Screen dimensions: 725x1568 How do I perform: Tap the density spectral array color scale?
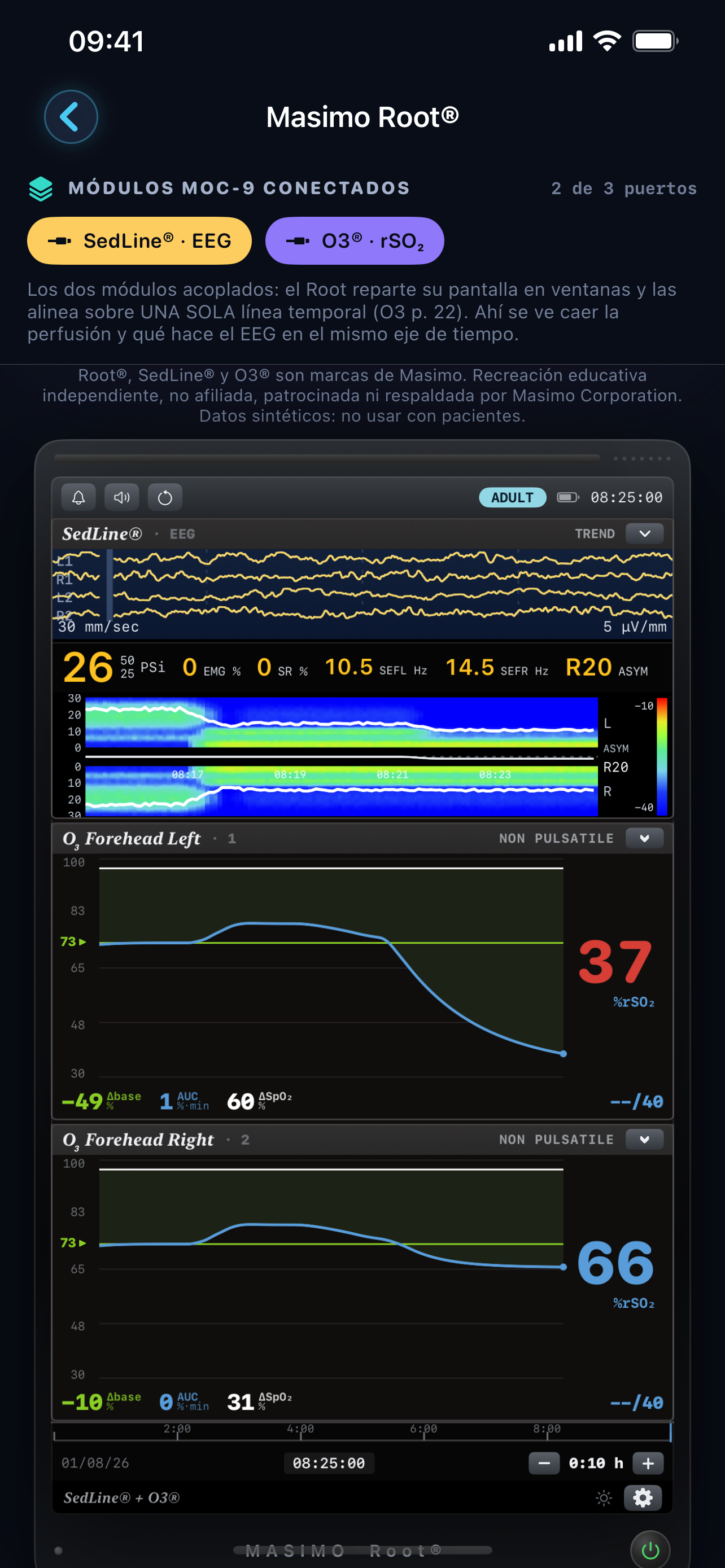coord(662,756)
